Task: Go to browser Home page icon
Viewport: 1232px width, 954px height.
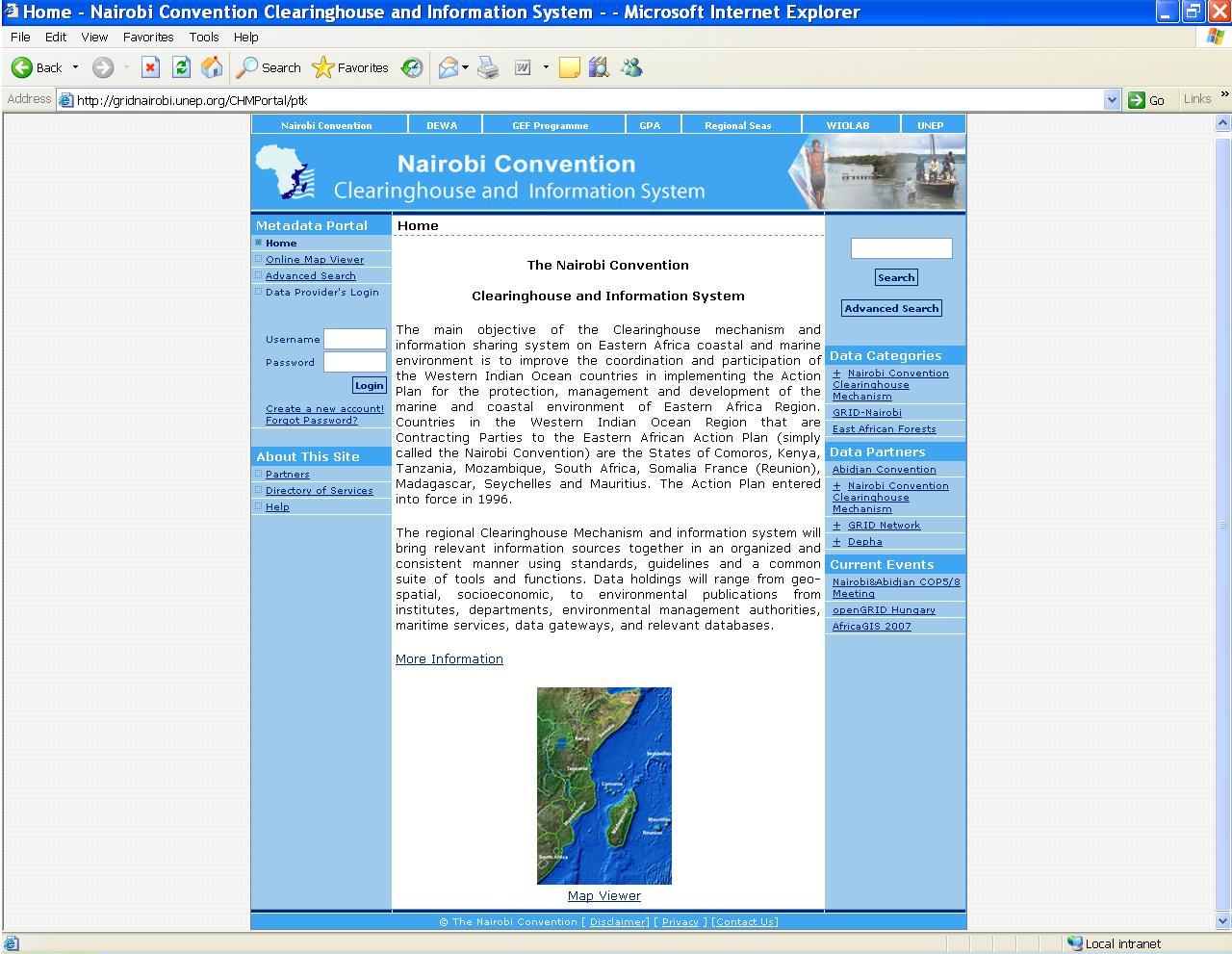Action: click(x=212, y=67)
